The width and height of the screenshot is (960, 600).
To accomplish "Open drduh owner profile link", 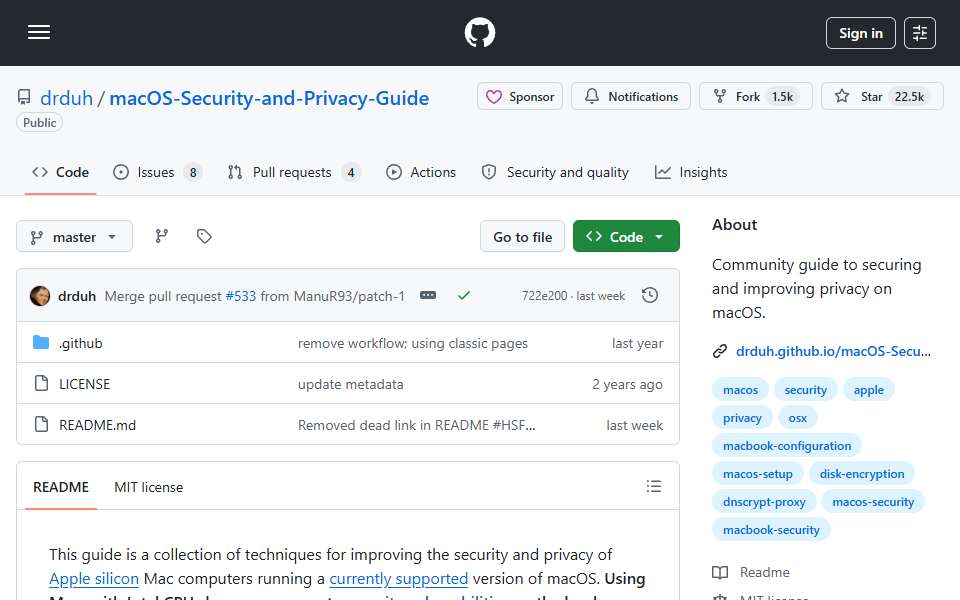I will point(66,98).
